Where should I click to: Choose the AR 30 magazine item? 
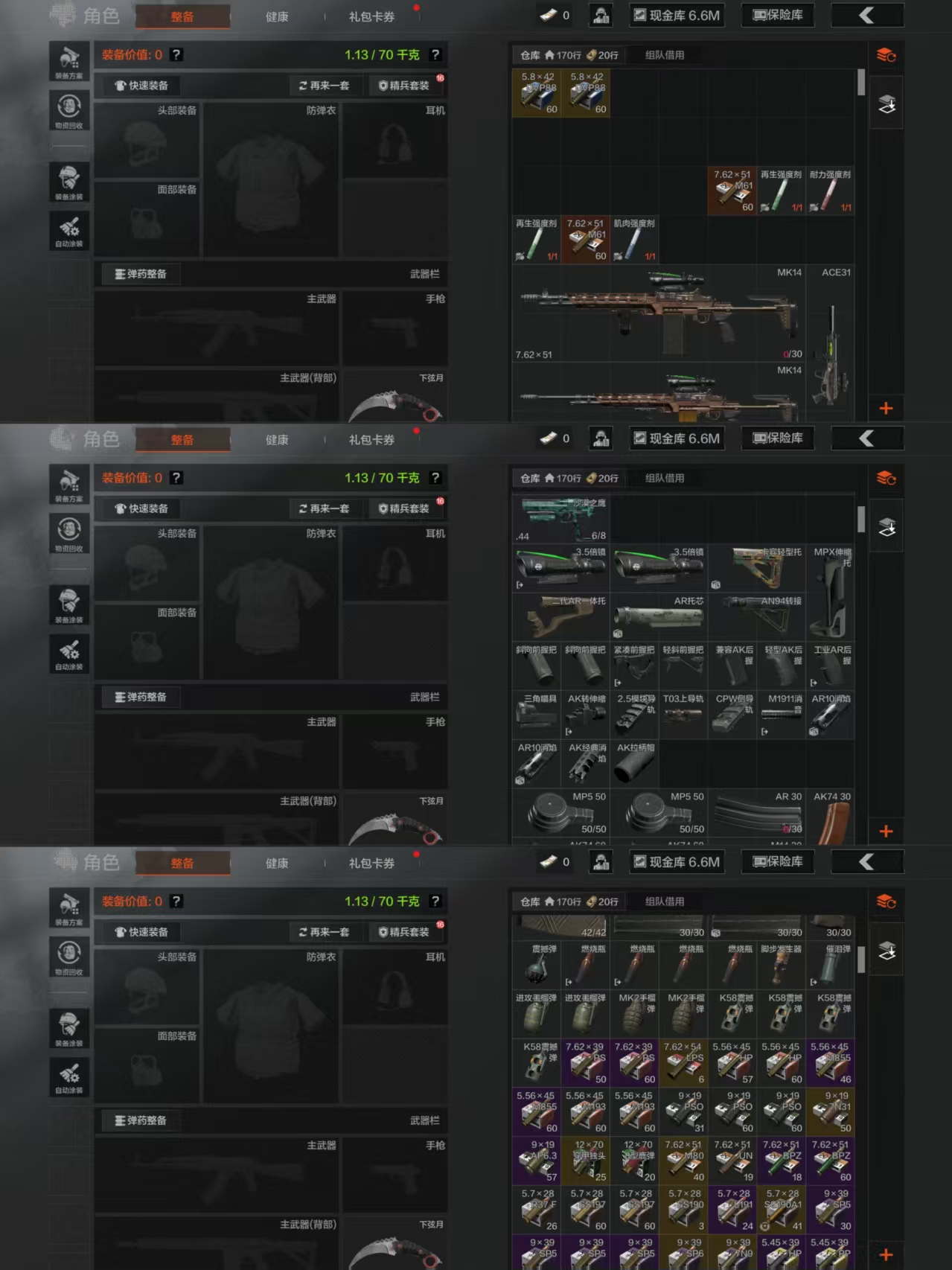click(757, 813)
